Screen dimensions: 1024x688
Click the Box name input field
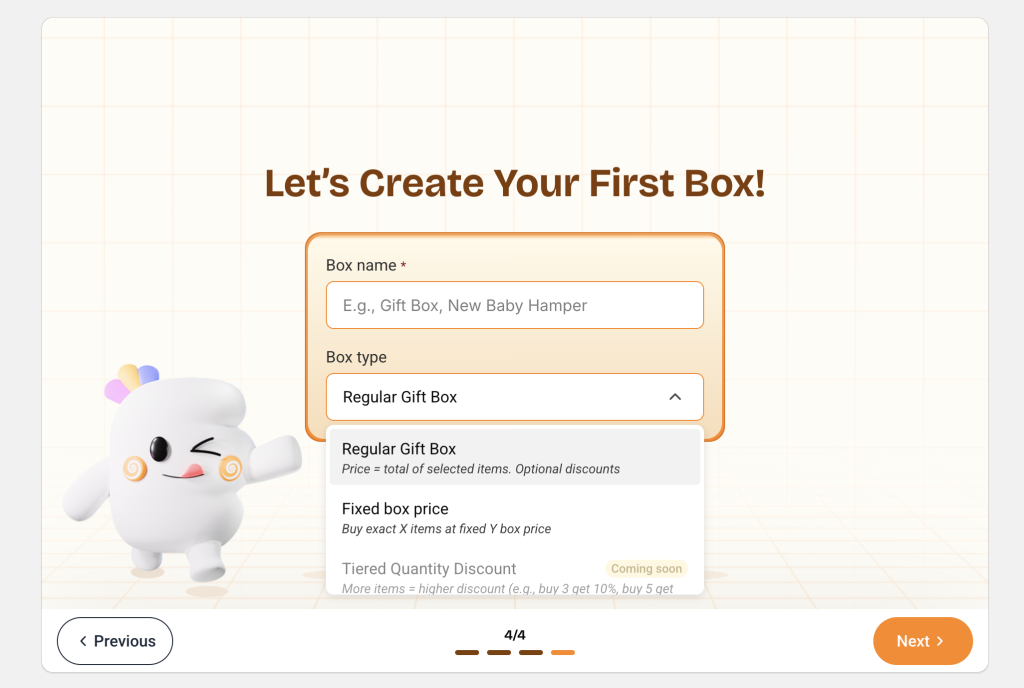(515, 305)
